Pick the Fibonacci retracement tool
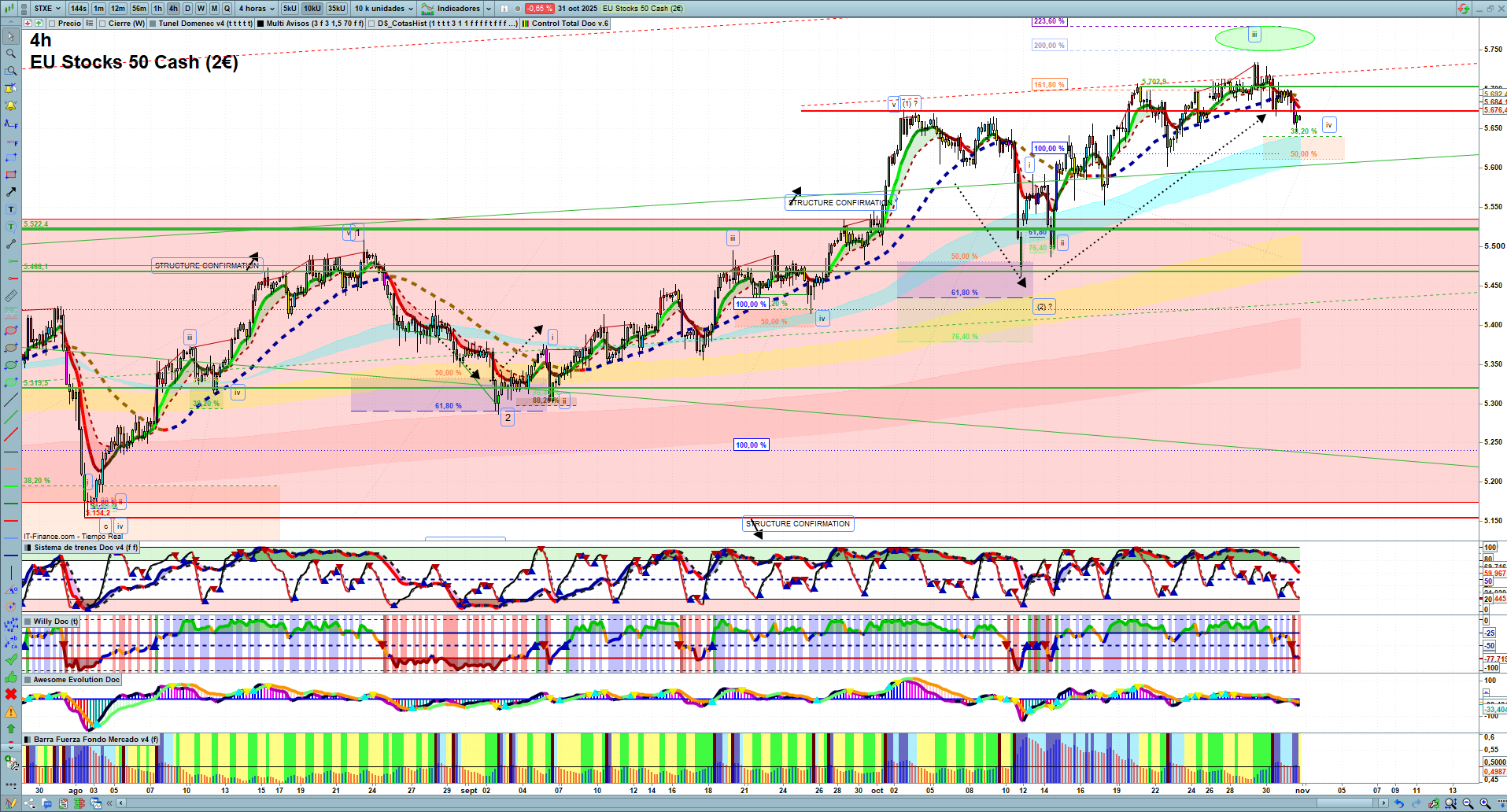The height and width of the screenshot is (812, 1507). (x=11, y=123)
